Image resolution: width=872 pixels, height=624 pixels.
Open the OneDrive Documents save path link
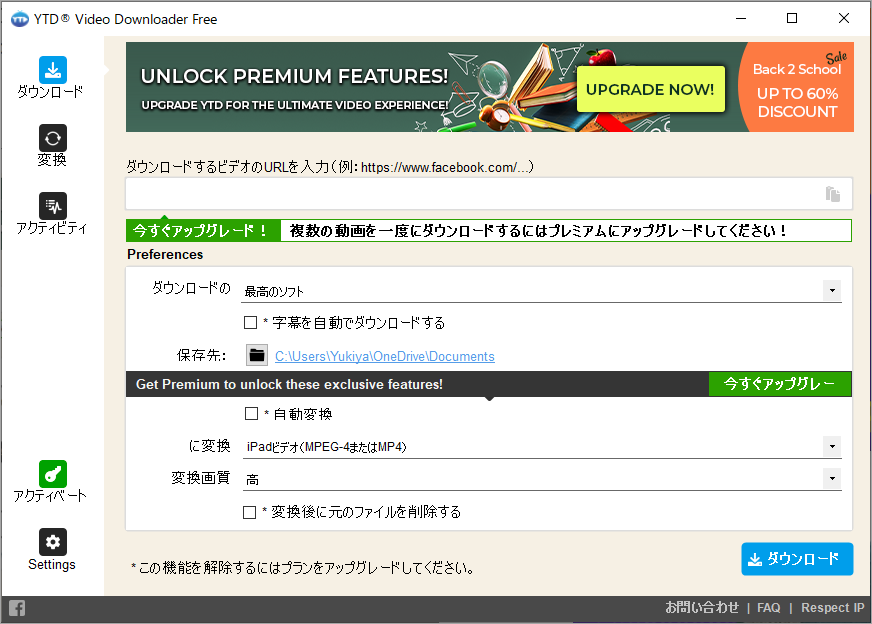click(385, 355)
